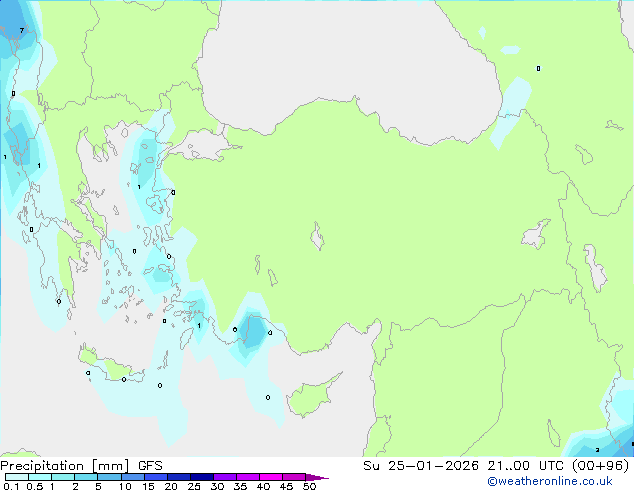Click the legend label 50
Screen dimensions: 634x490
pos(310,486)
